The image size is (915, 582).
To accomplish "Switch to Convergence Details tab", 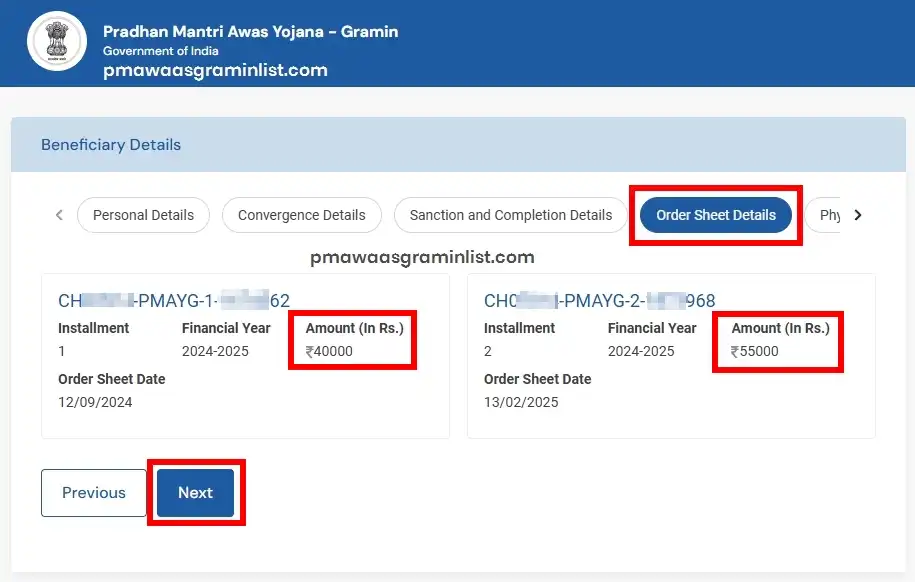I will click(302, 215).
